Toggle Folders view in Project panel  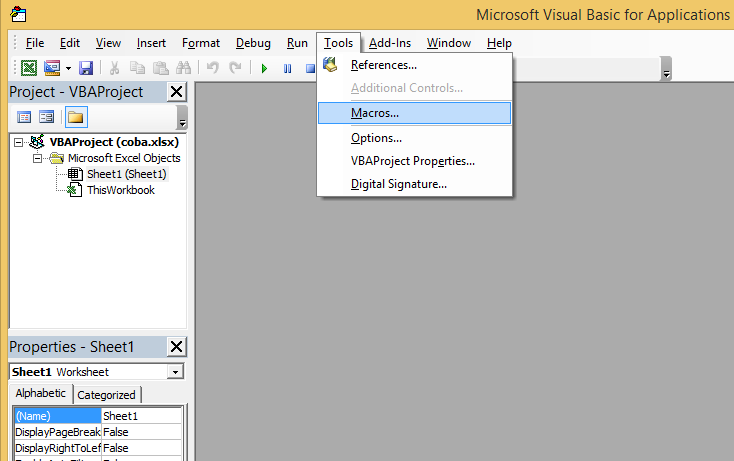click(x=76, y=117)
